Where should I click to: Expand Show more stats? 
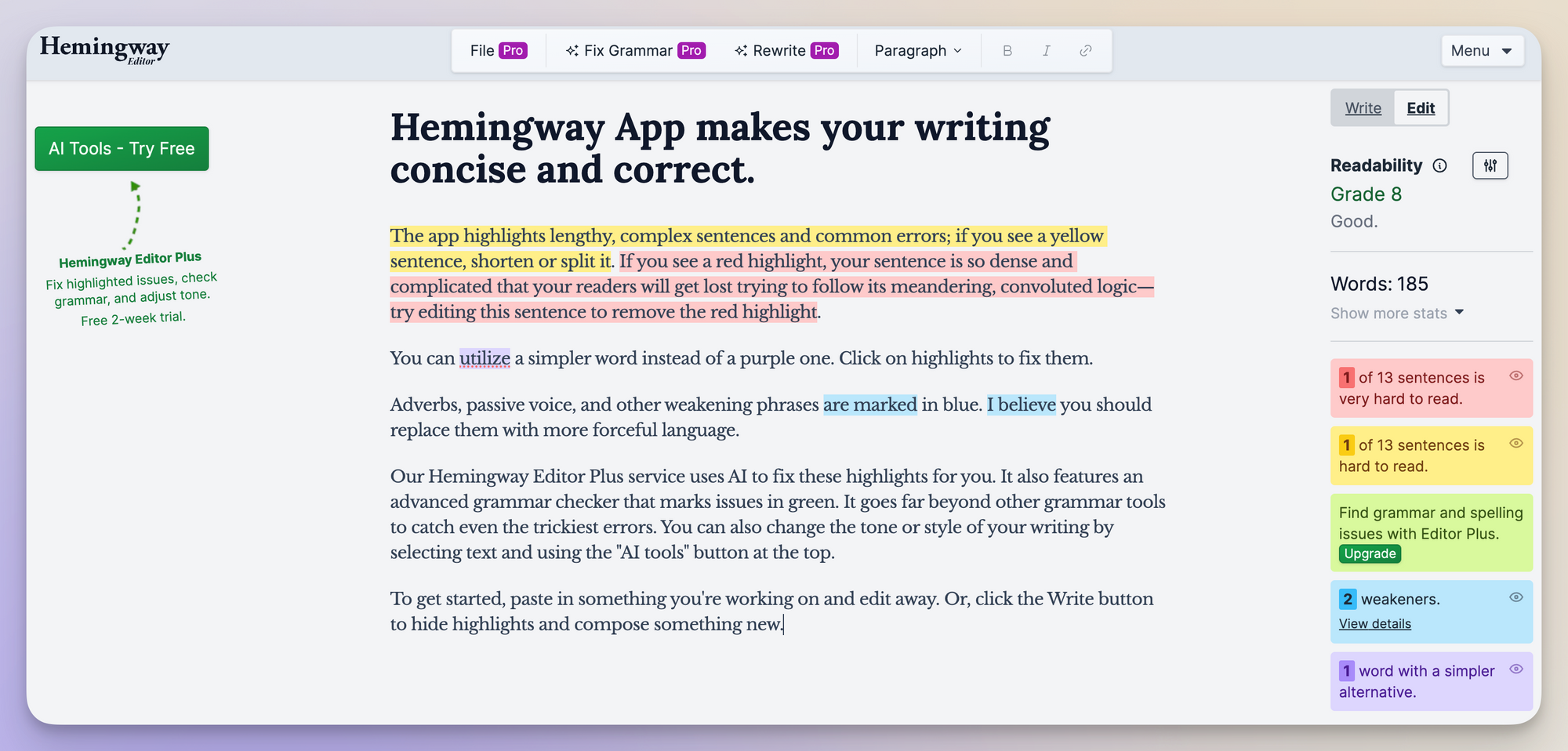point(1397,313)
